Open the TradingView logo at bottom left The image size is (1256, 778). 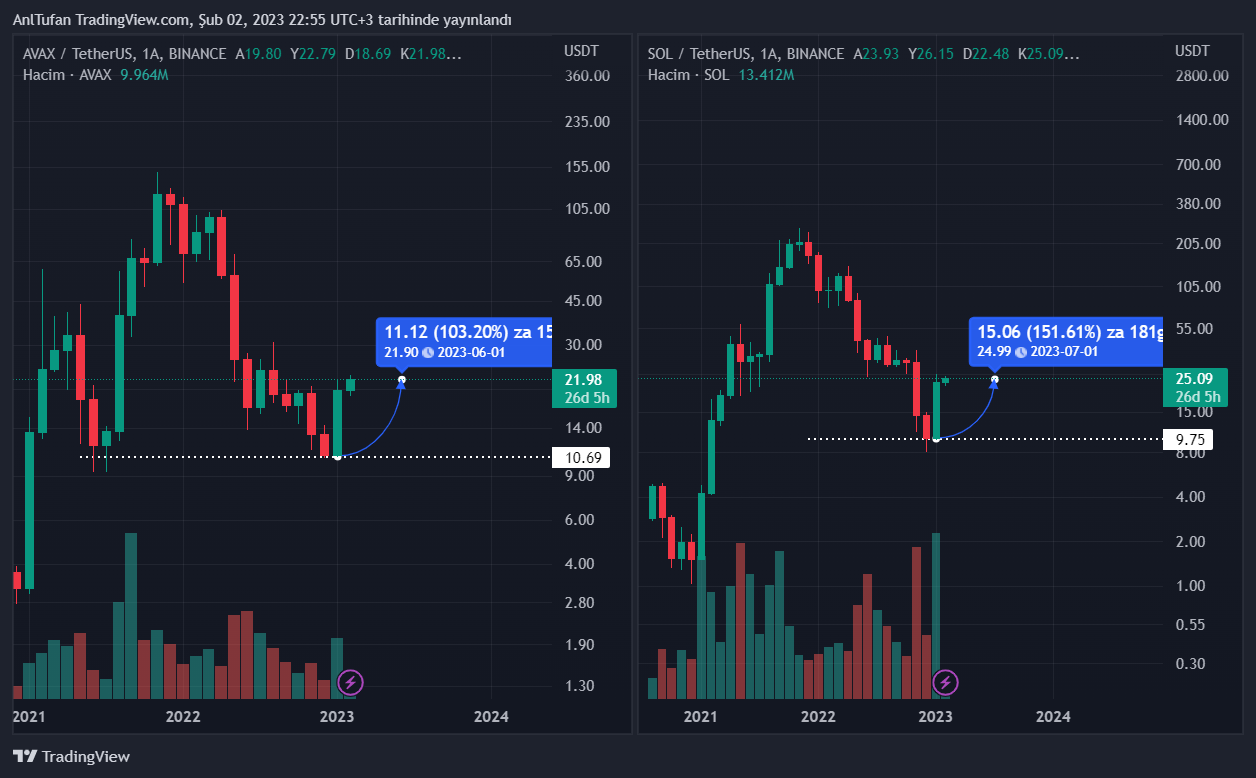71,756
